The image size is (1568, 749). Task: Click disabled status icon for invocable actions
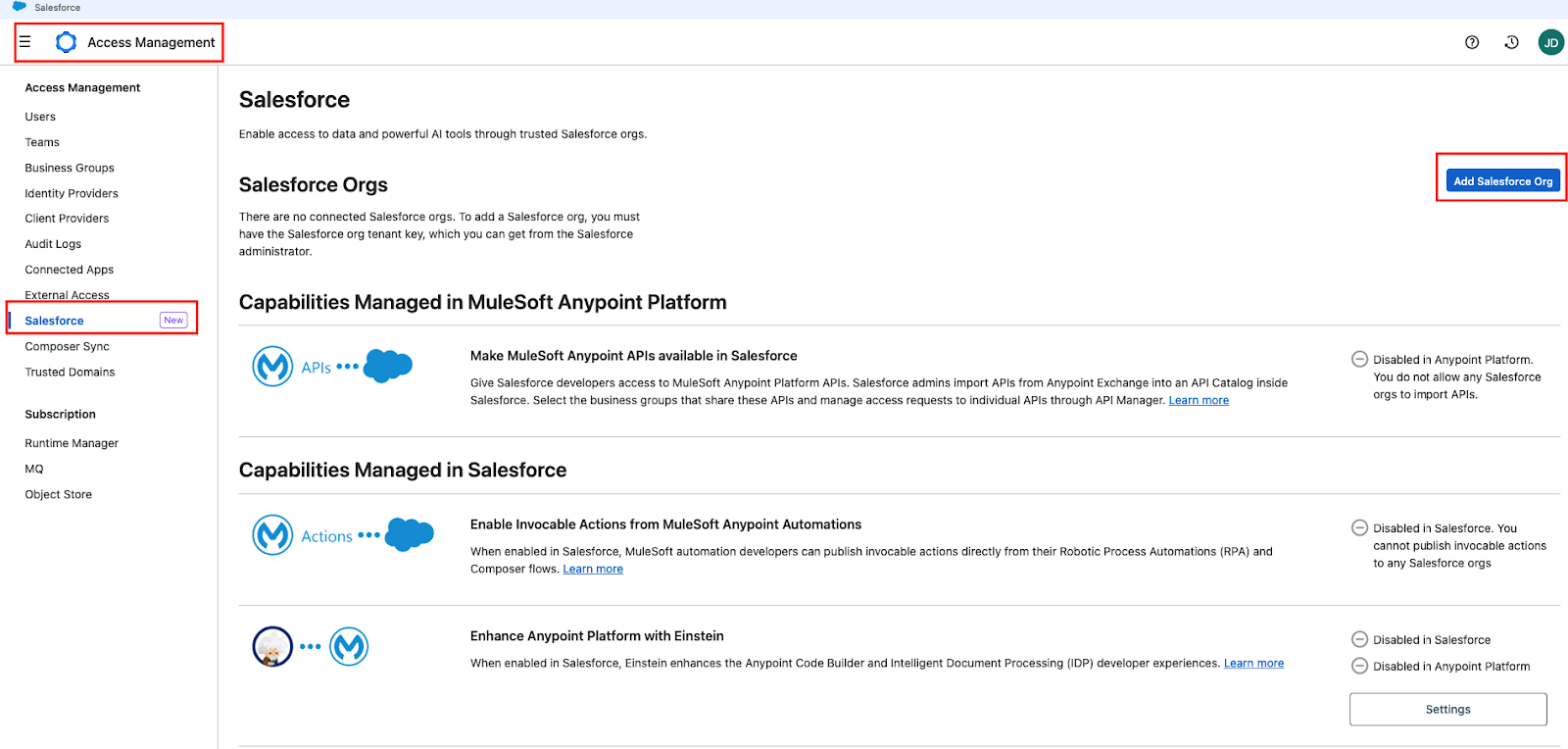coord(1359,527)
